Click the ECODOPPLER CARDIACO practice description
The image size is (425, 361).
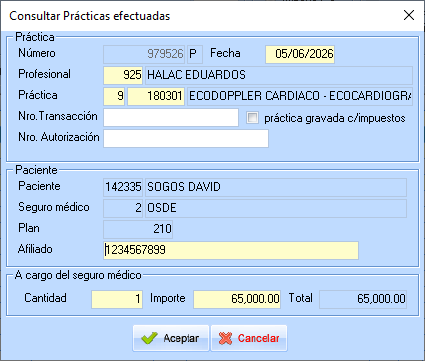click(x=300, y=96)
